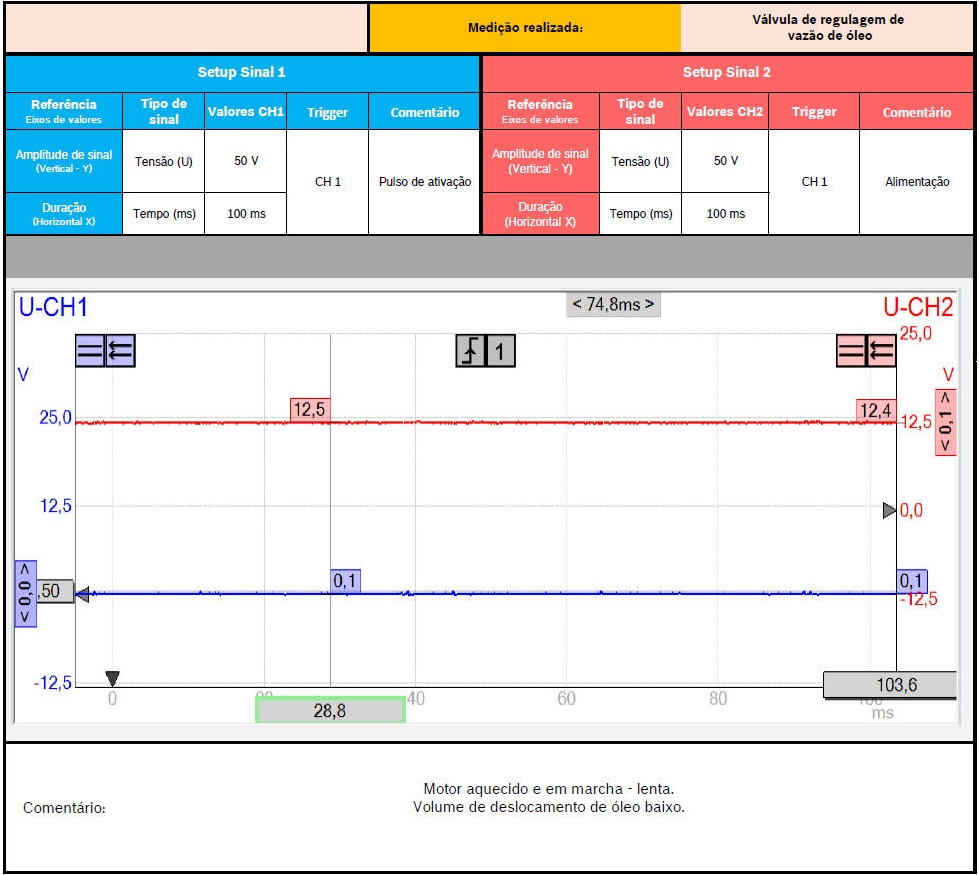Click the Setup Sinal 2 header

727,73
